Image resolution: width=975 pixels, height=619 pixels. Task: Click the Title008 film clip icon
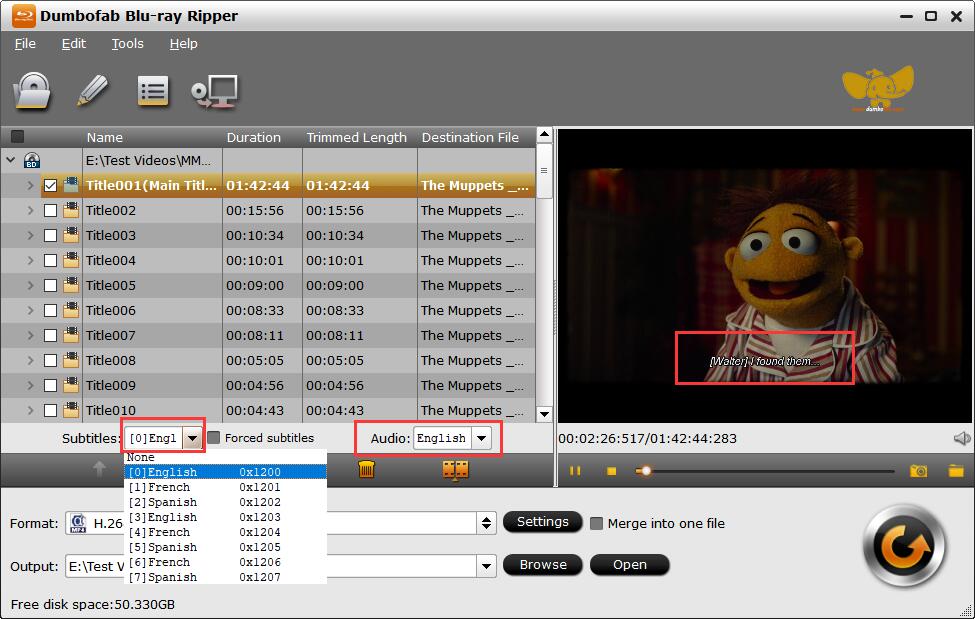(71, 360)
